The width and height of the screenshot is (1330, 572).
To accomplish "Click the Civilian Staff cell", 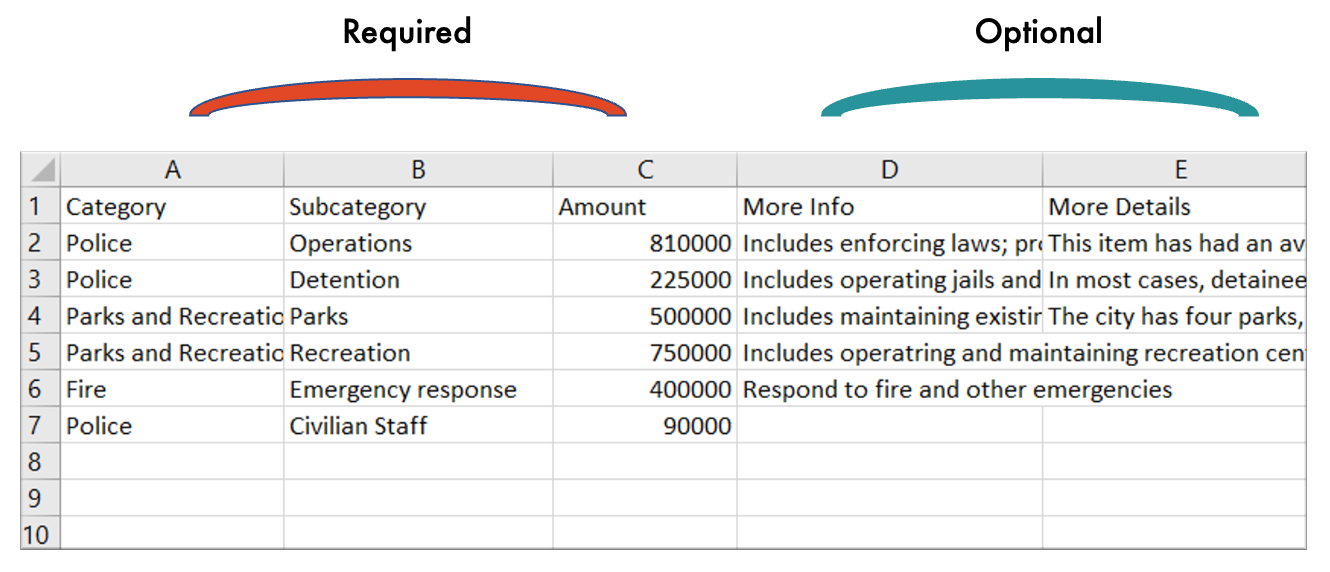I will click(418, 426).
